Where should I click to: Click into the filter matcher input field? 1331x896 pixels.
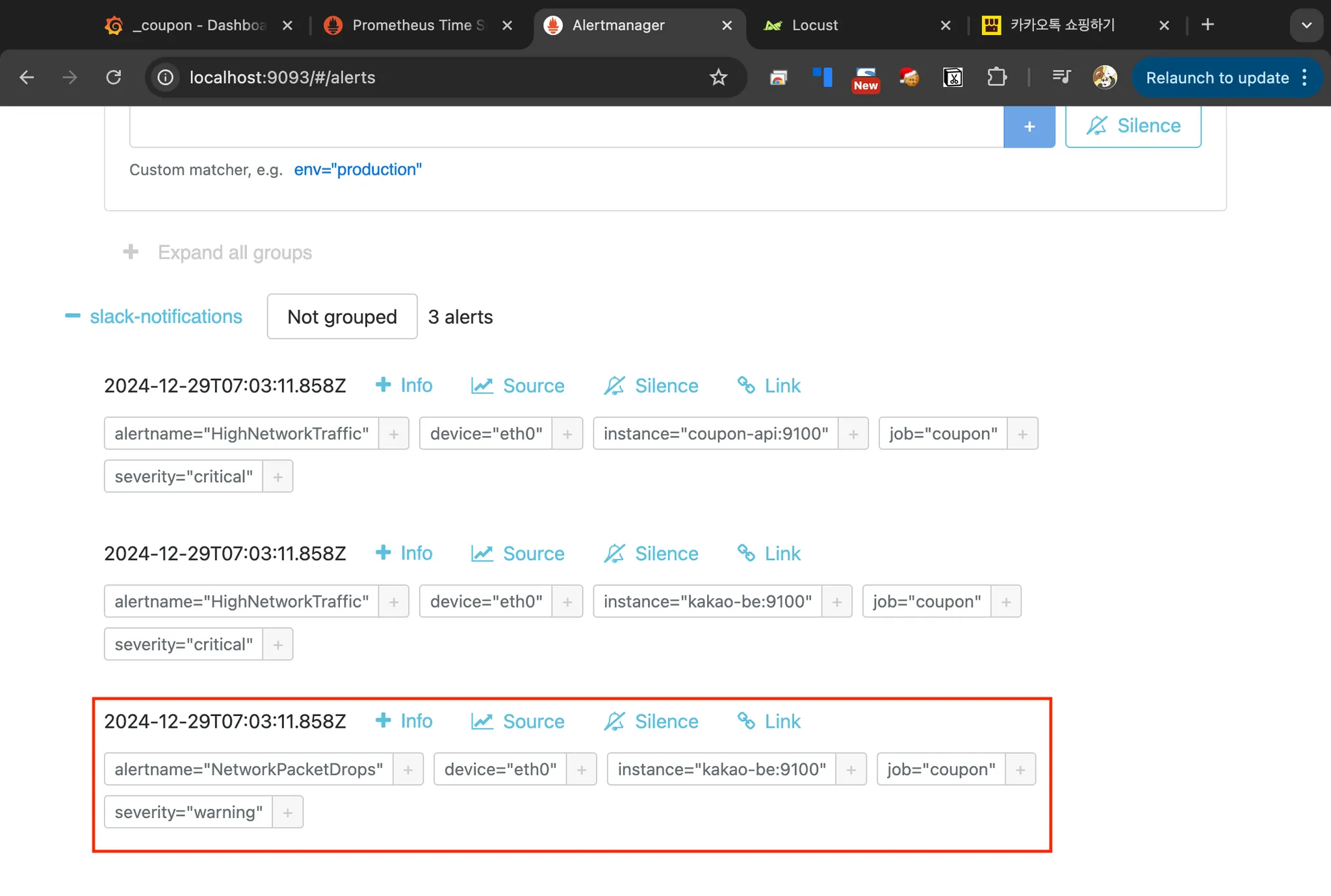(565, 127)
